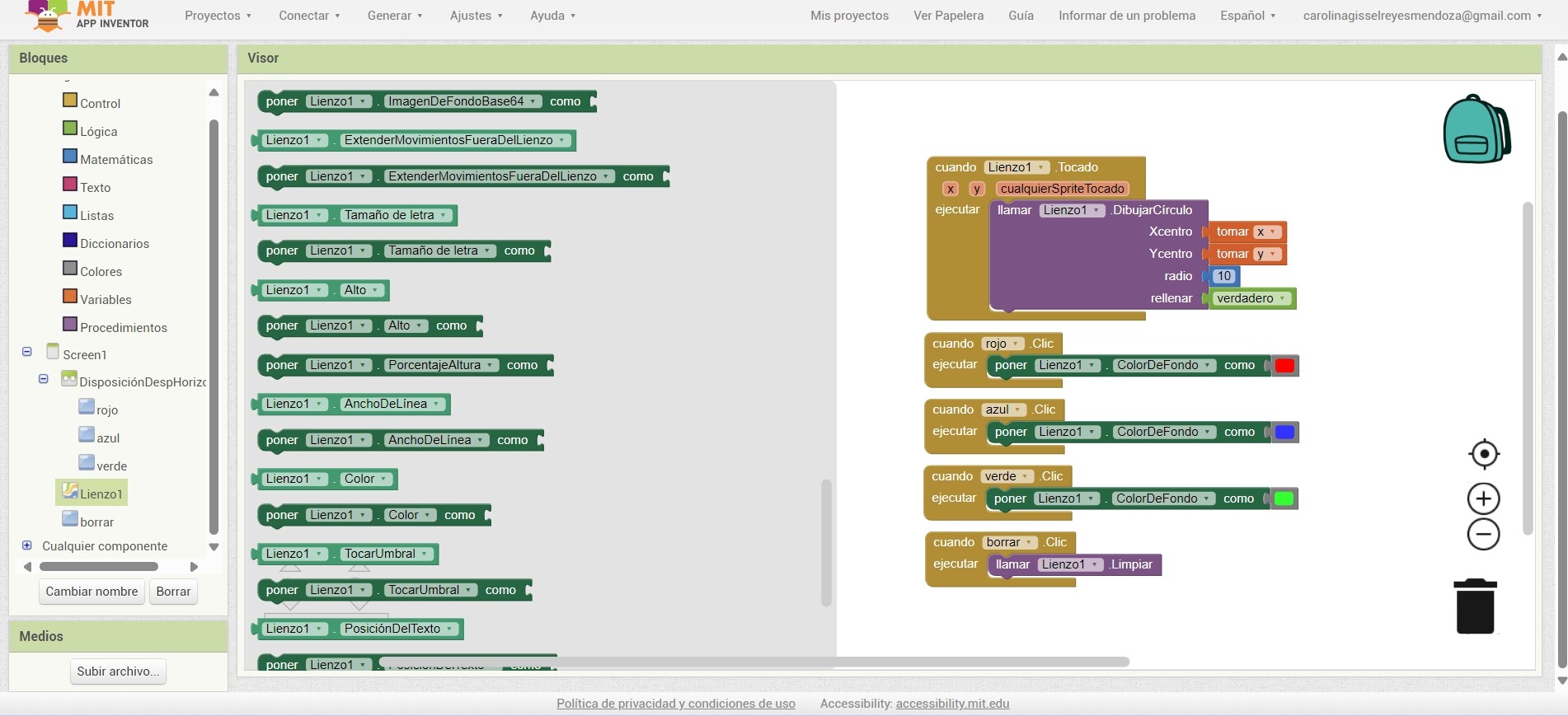Screen dimensions: 1568x716
Task: Click Informar de un problema
Action: click(1127, 16)
